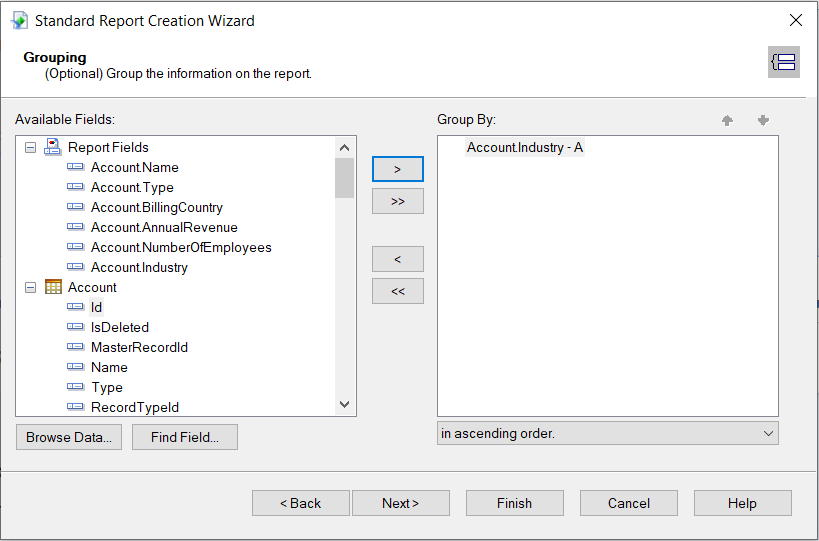The height and width of the screenshot is (541, 819).
Task: Select Account.Industry in Available Fields
Action: [x=139, y=267]
